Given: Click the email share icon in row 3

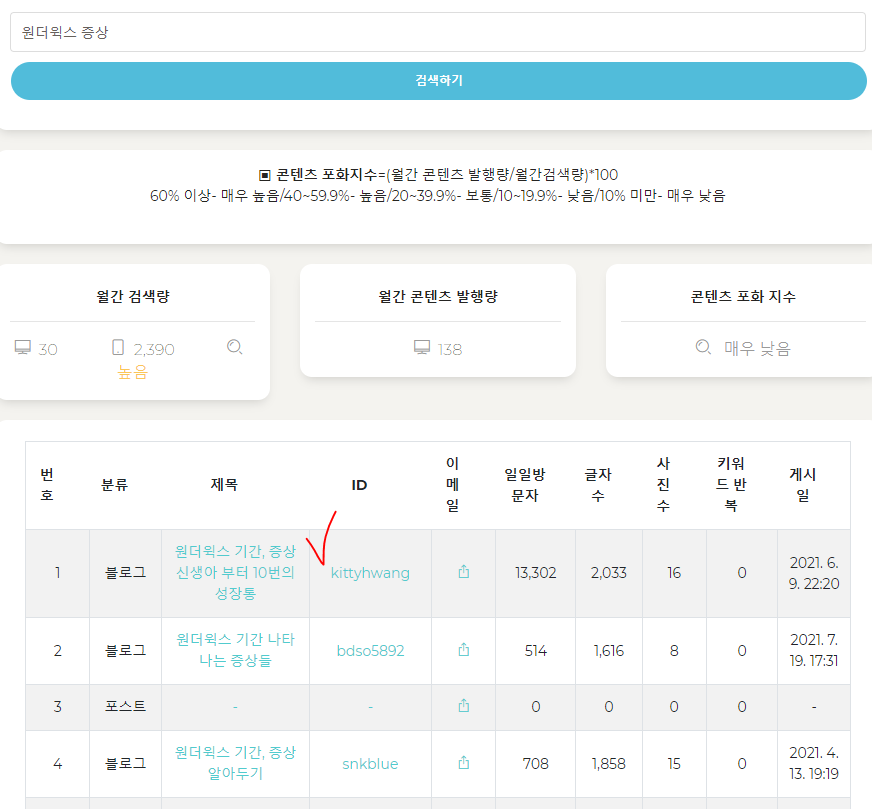Looking at the screenshot, I should pos(463,706).
